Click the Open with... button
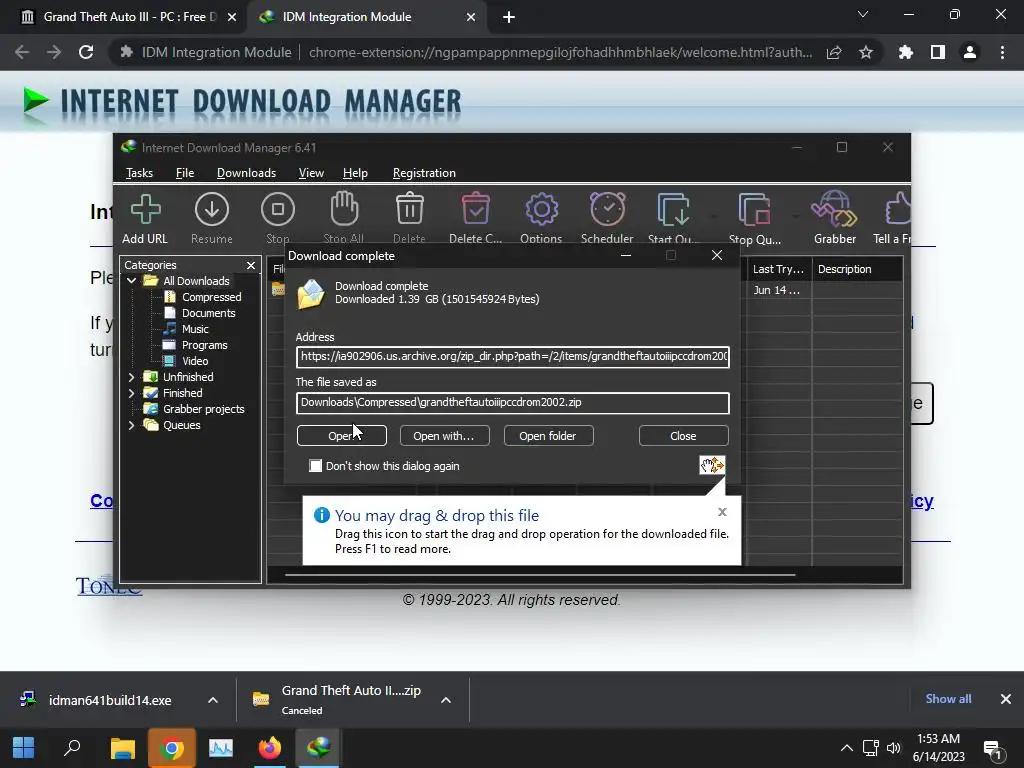Screen dimensions: 1024x768 (x=444, y=436)
